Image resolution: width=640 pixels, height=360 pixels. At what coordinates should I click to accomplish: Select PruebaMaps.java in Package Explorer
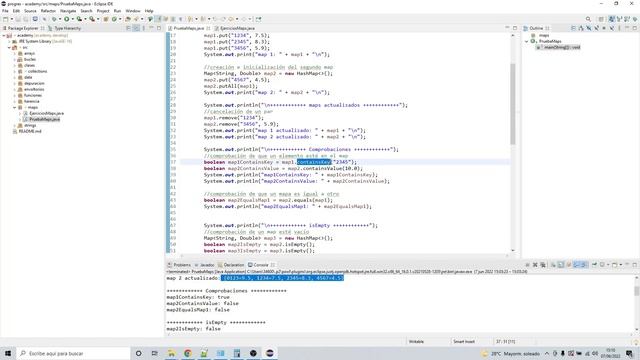tap(44, 119)
